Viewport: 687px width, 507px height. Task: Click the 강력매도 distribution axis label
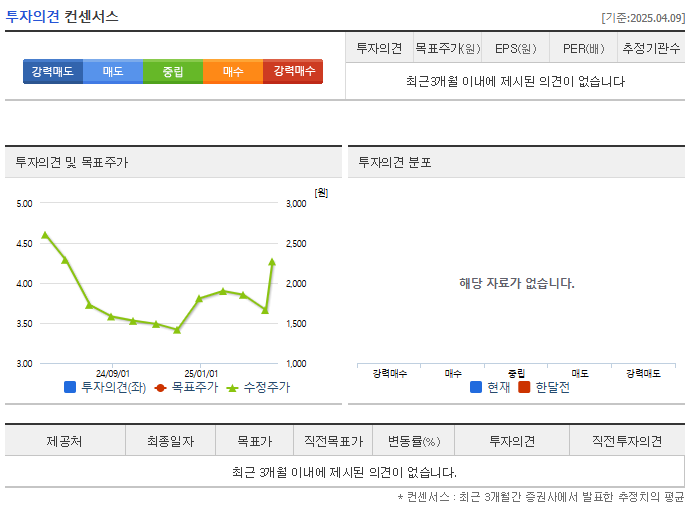pos(643,373)
